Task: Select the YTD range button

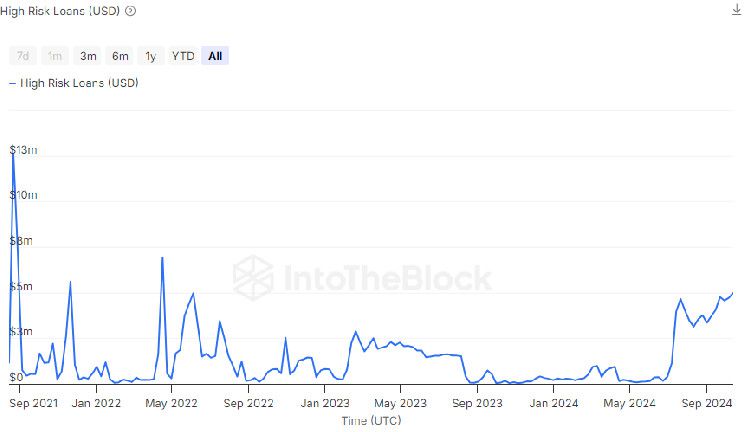Action: pos(183,56)
